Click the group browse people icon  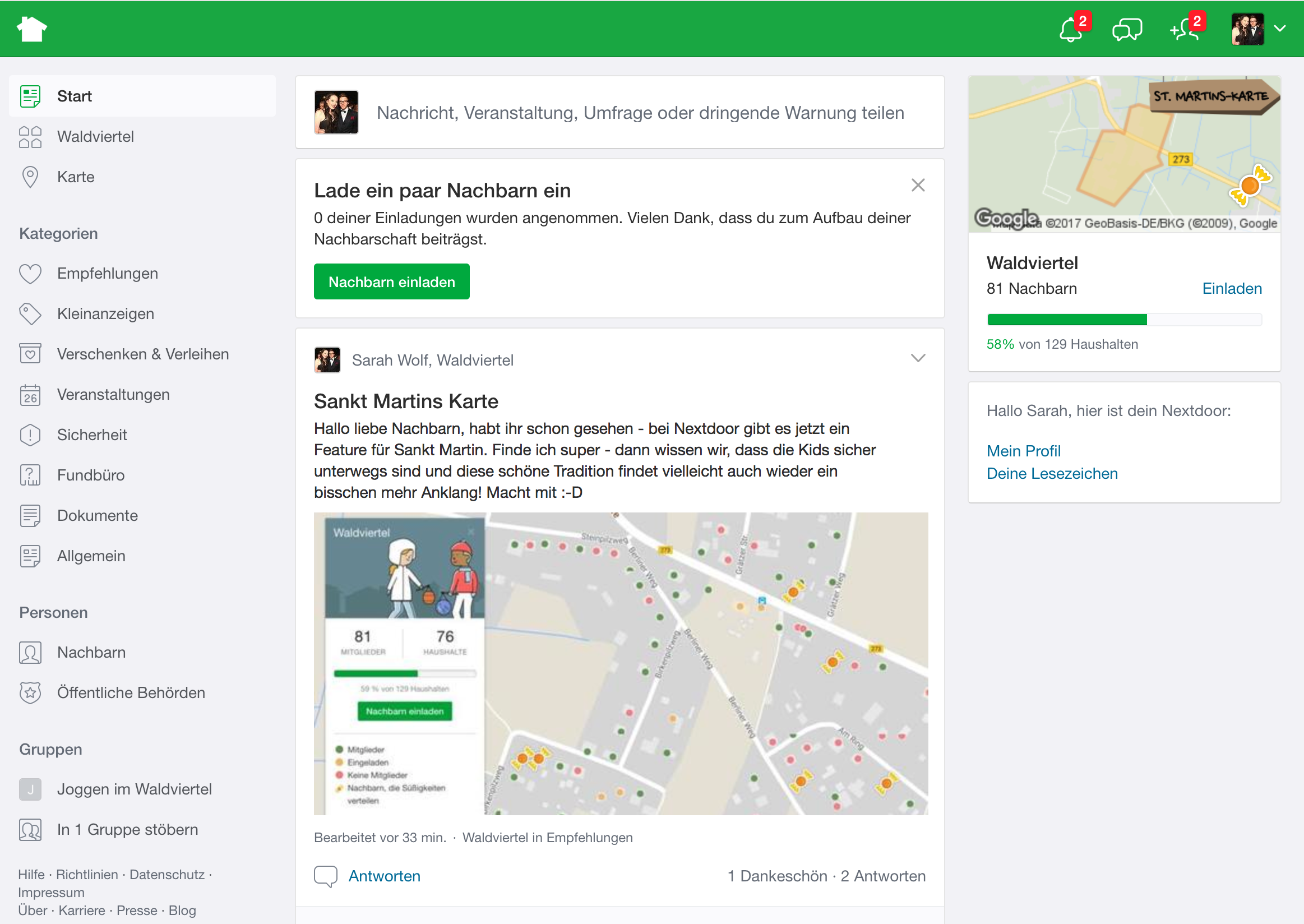[x=30, y=830]
